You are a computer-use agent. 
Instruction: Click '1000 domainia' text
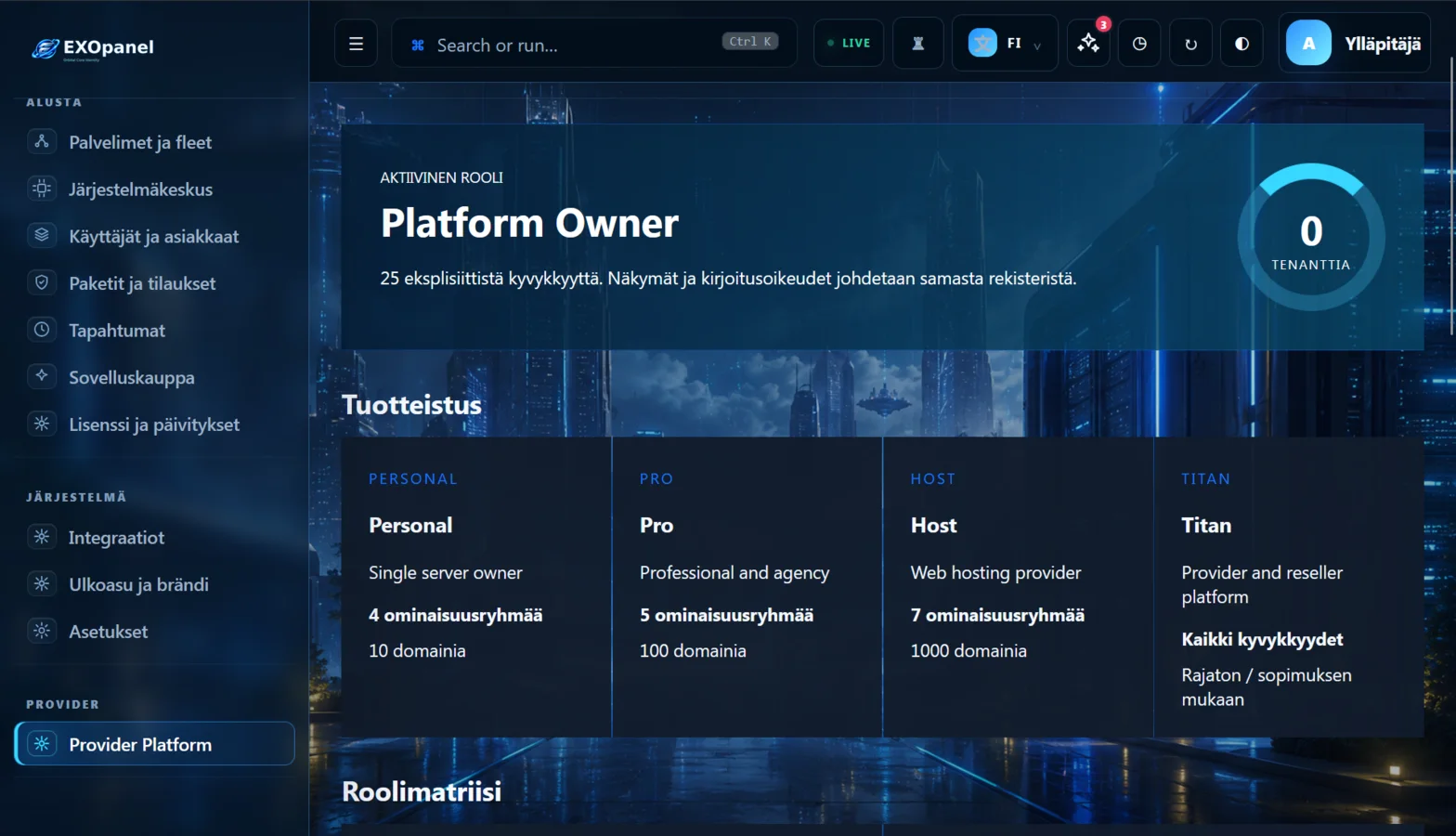coord(968,651)
